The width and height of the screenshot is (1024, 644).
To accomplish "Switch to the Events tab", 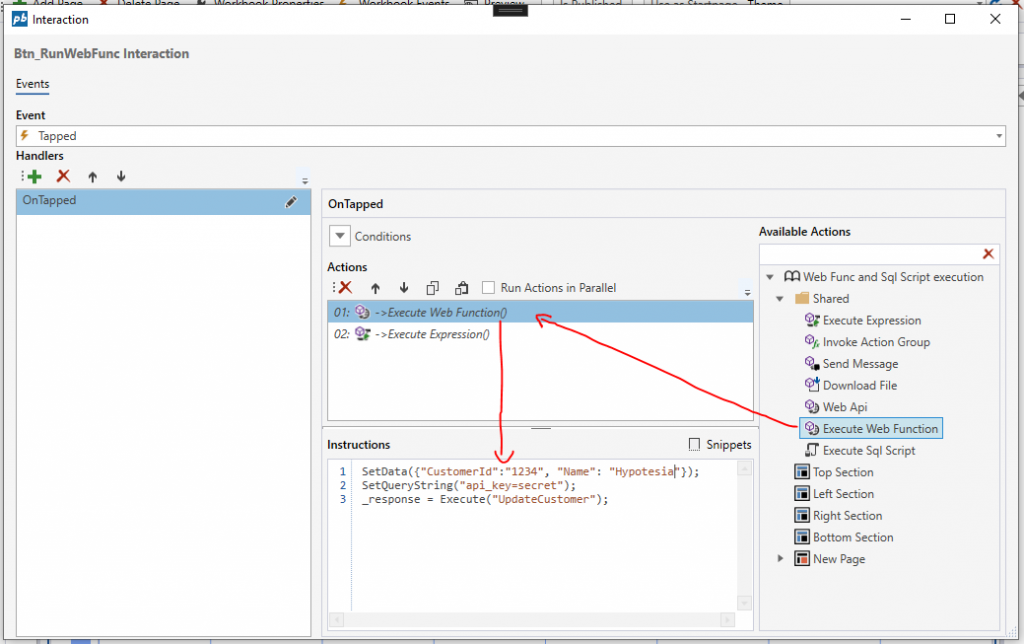I will [32, 84].
